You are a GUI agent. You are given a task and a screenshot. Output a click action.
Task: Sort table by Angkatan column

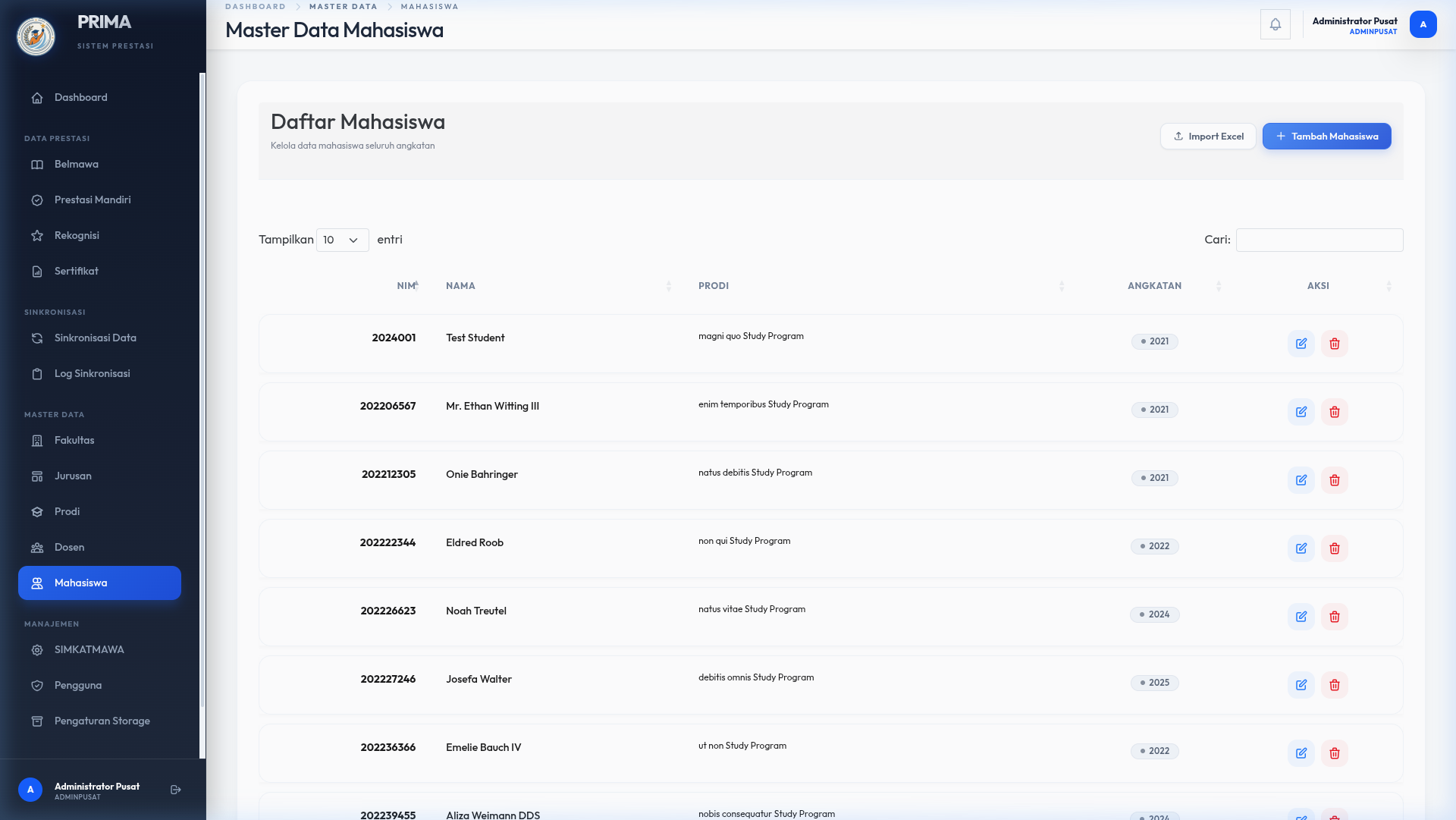pos(1154,286)
